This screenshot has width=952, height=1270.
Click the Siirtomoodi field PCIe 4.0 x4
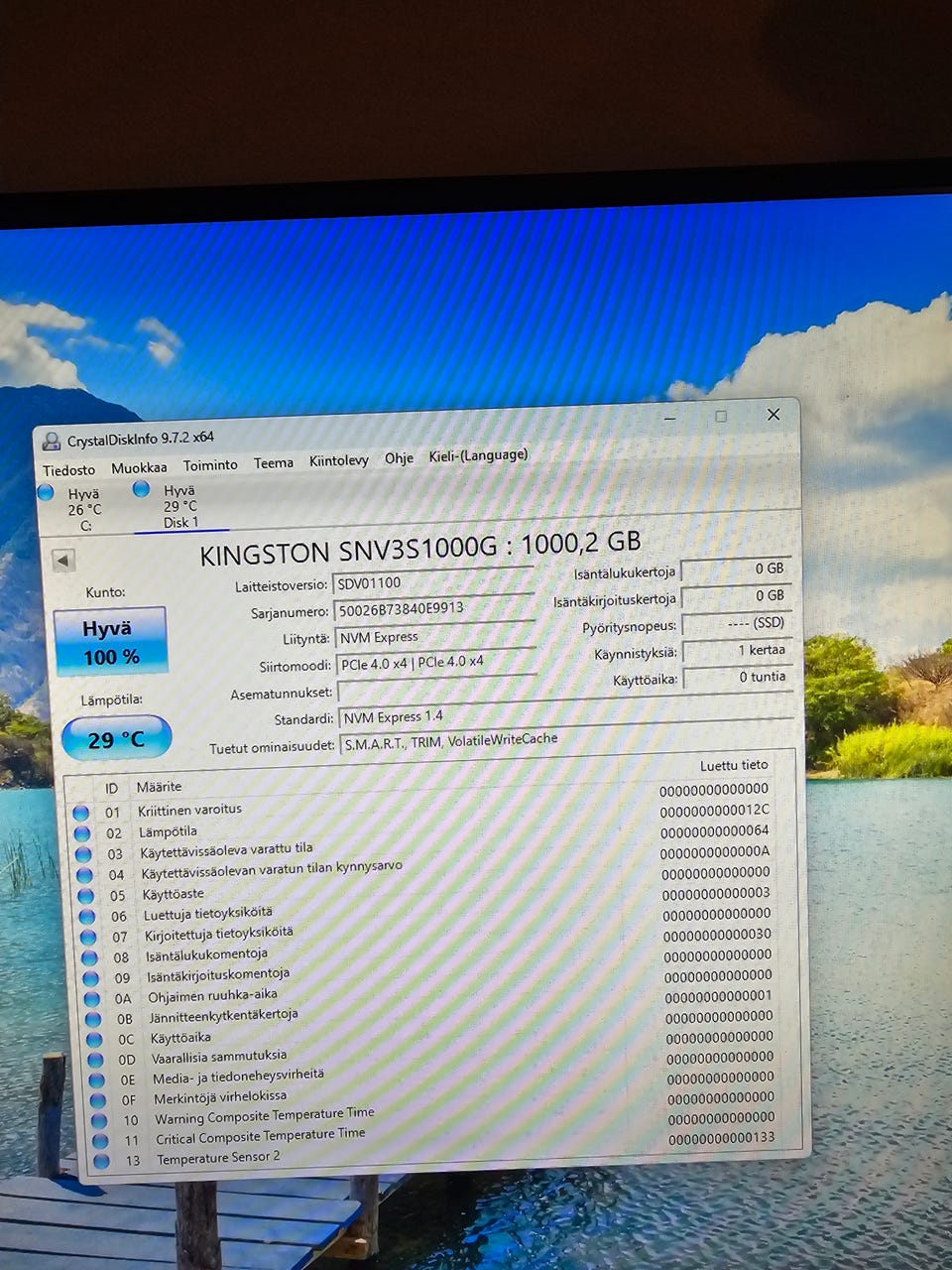(436, 662)
